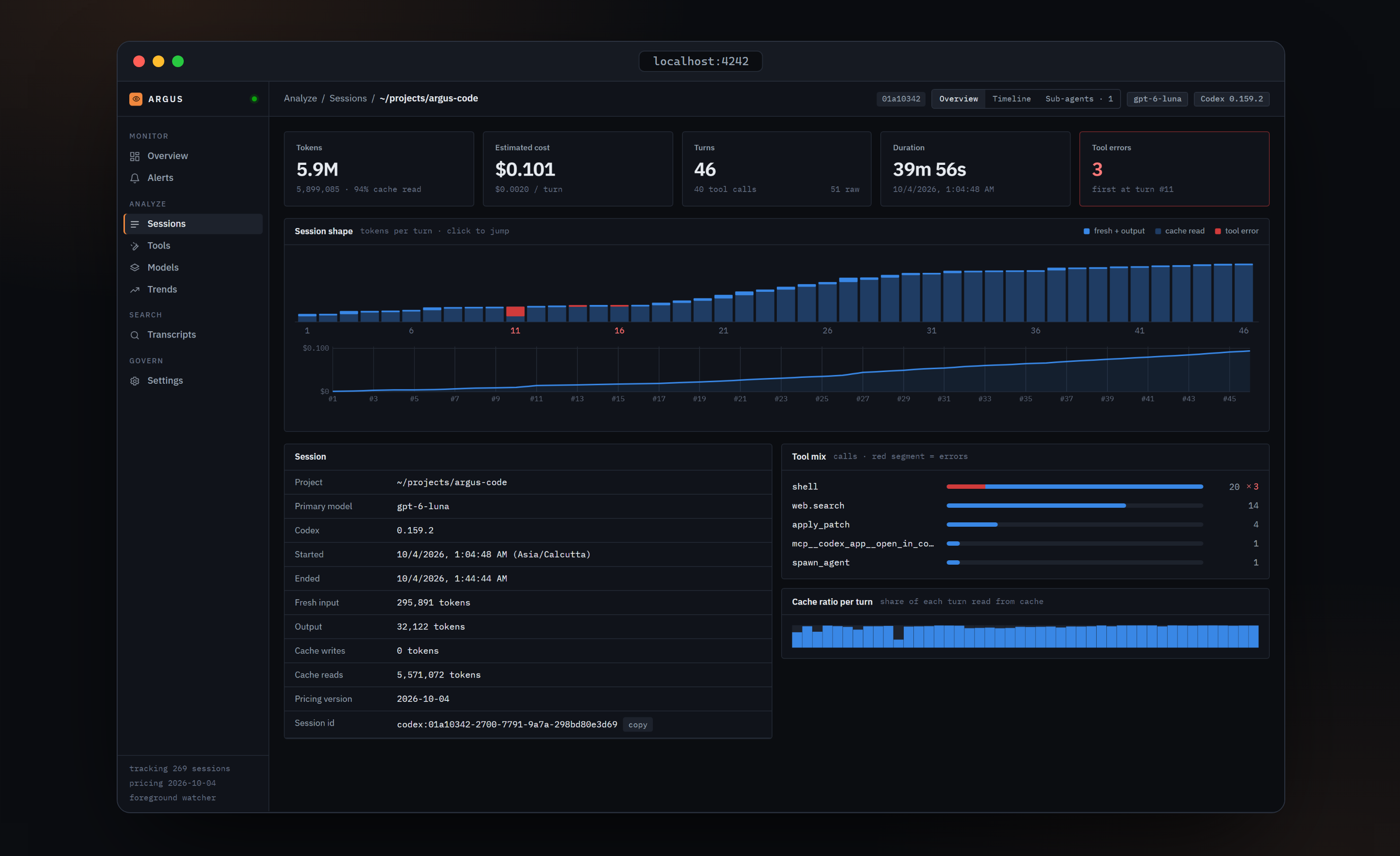Click the Settings gear icon
Viewport: 1400px width, 856px height.
[x=135, y=381]
